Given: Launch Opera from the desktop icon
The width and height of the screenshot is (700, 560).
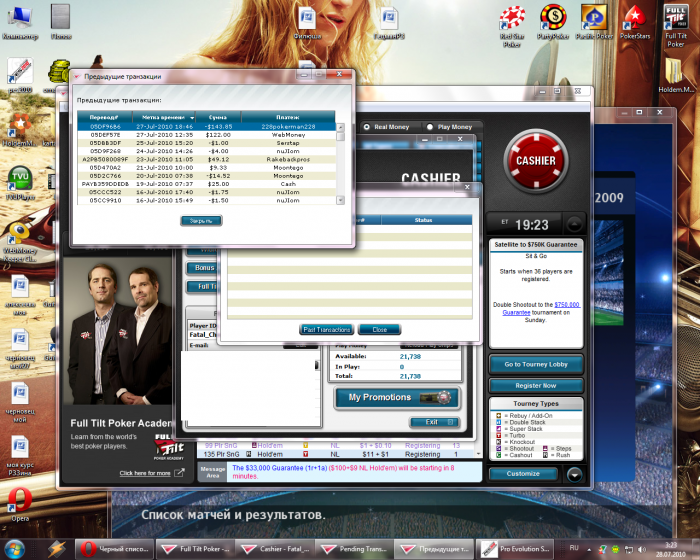Looking at the screenshot, I should pos(20,505).
